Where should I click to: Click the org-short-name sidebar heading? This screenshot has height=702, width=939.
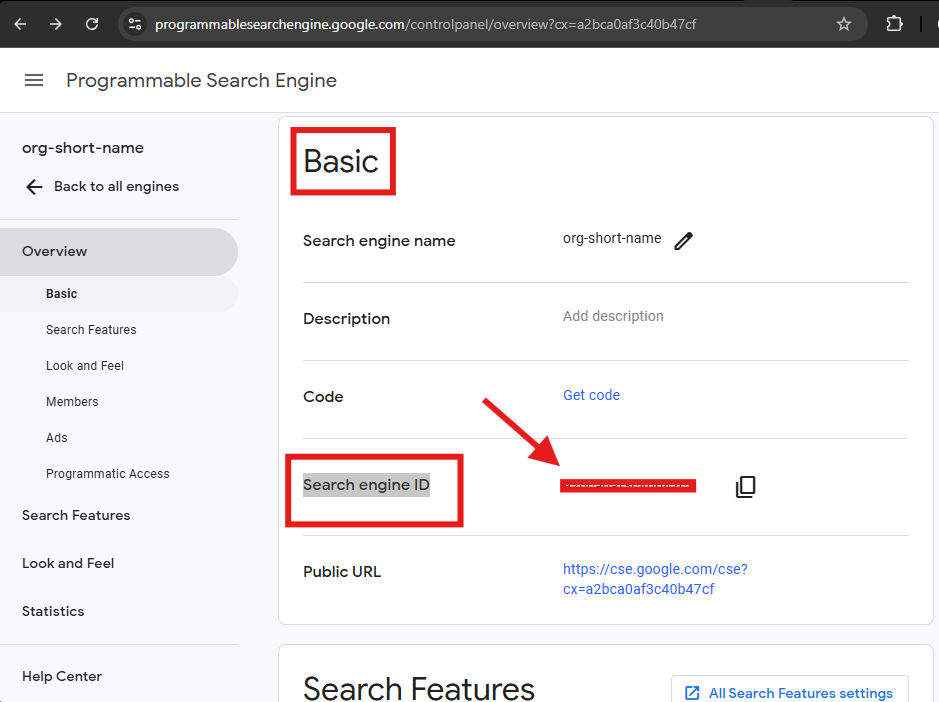(83, 148)
